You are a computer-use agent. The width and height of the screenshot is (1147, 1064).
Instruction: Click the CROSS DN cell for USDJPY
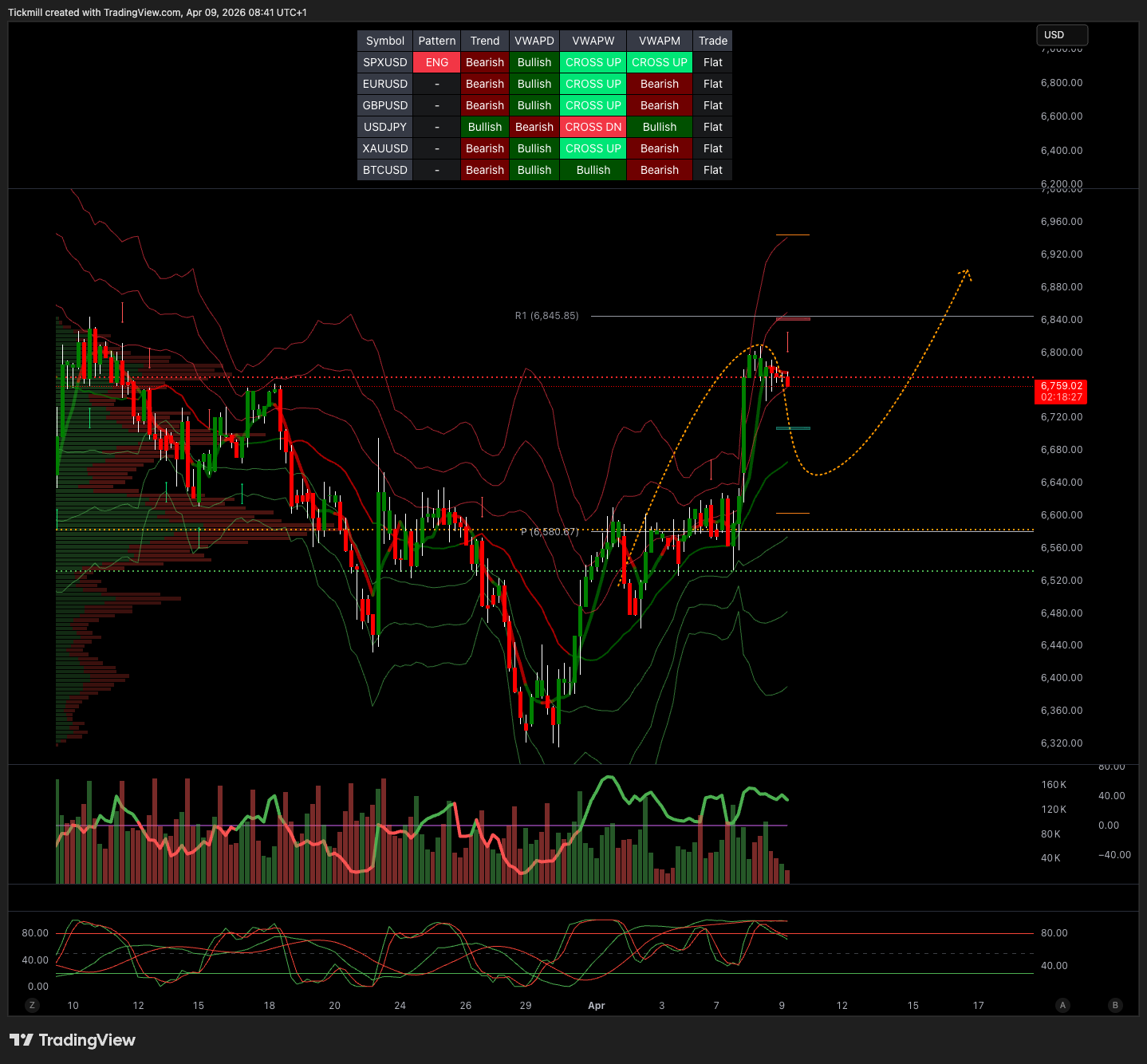(593, 127)
